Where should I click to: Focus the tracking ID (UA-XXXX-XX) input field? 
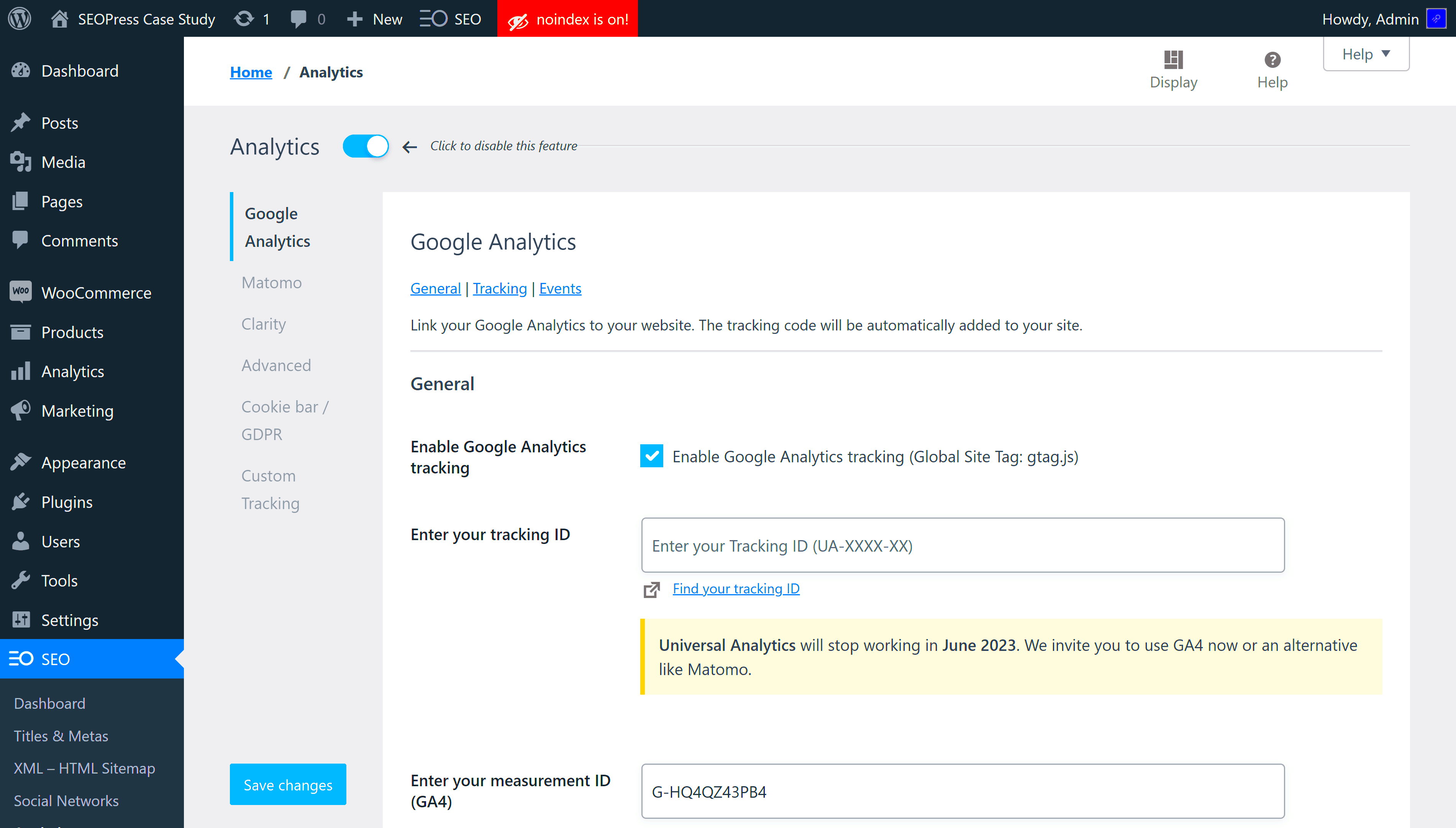tap(963, 545)
